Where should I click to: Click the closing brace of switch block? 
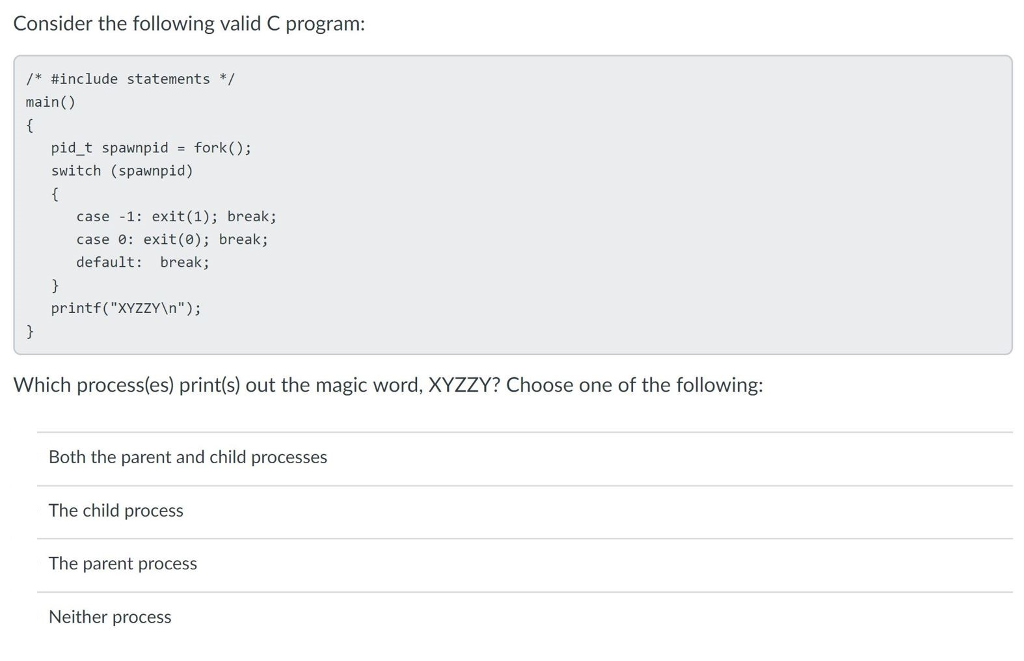[55, 285]
